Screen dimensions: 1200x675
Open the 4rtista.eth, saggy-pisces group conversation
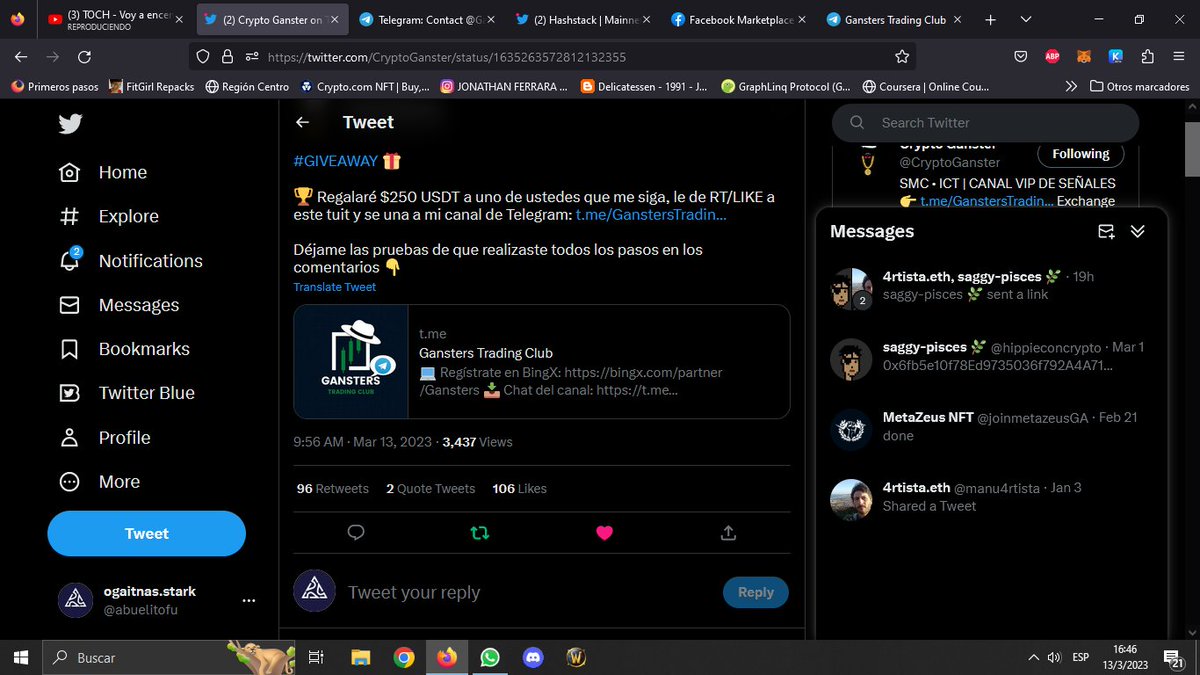pos(991,286)
